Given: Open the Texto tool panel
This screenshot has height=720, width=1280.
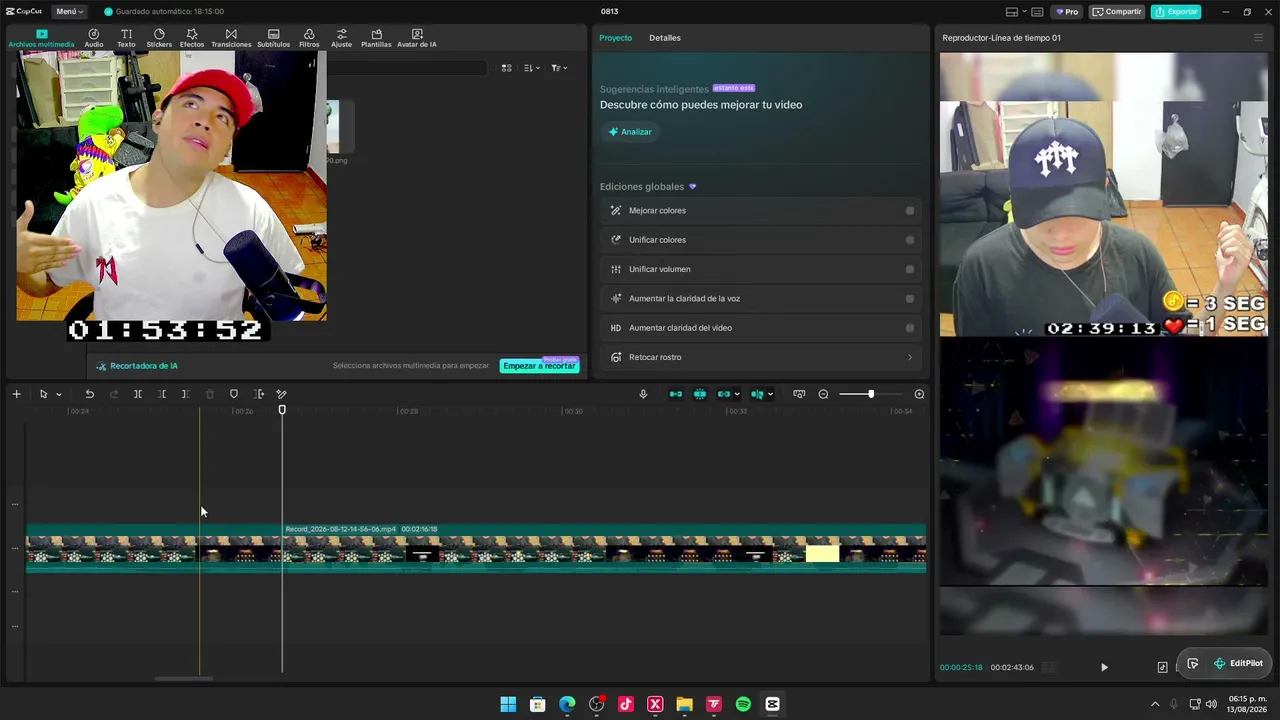Looking at the screenshot, I should click(126, 38).
